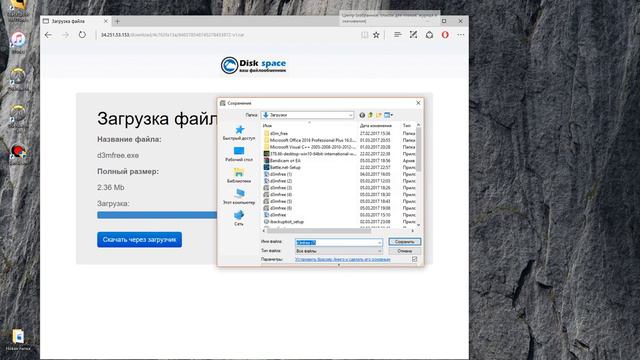Click the blue install-browser hyperlink
640x360 pixels.
[x=342, y=260]
